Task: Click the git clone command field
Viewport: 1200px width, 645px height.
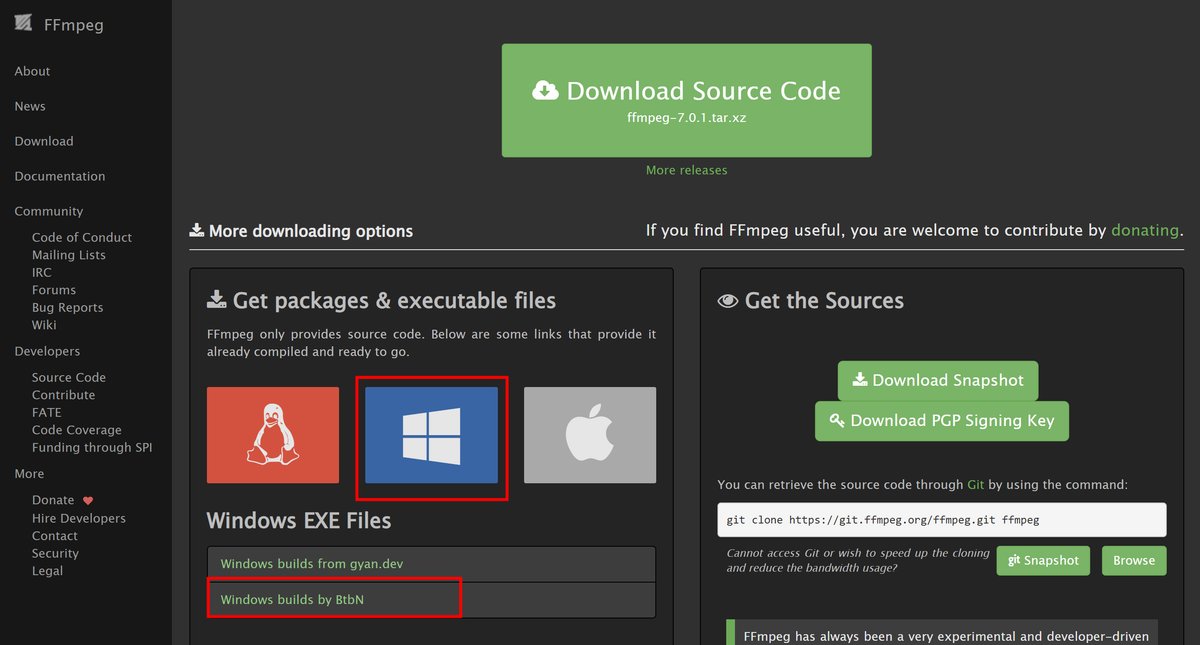Action: pyautogui.click(x=942, y=520)
